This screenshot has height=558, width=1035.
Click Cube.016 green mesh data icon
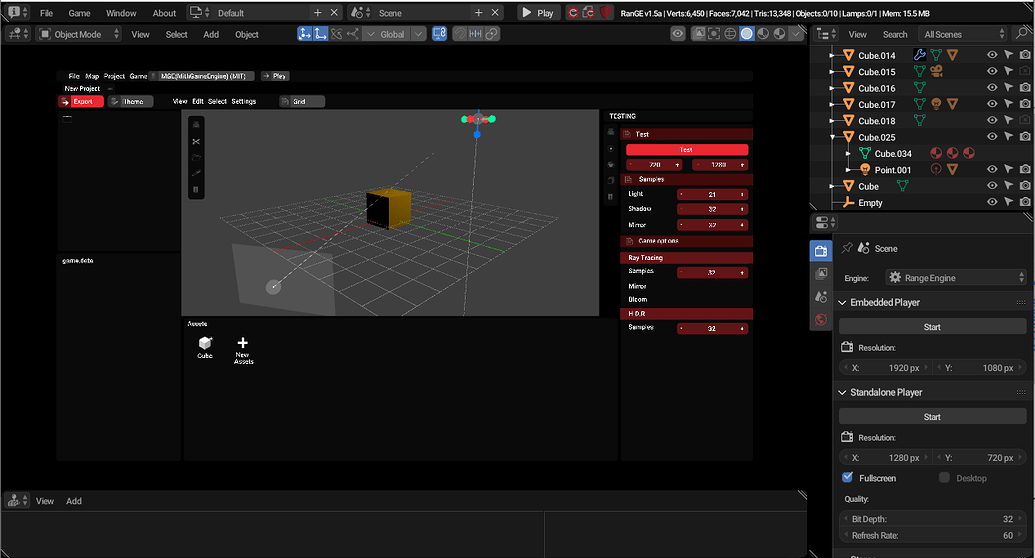pos(919,87)
